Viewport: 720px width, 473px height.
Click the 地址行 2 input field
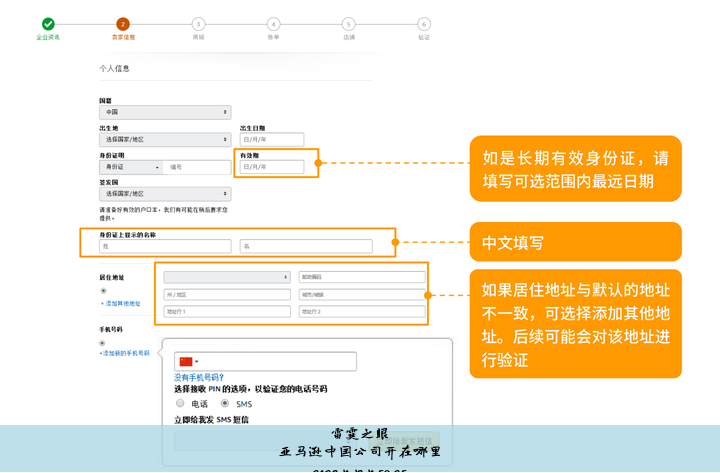362,311
